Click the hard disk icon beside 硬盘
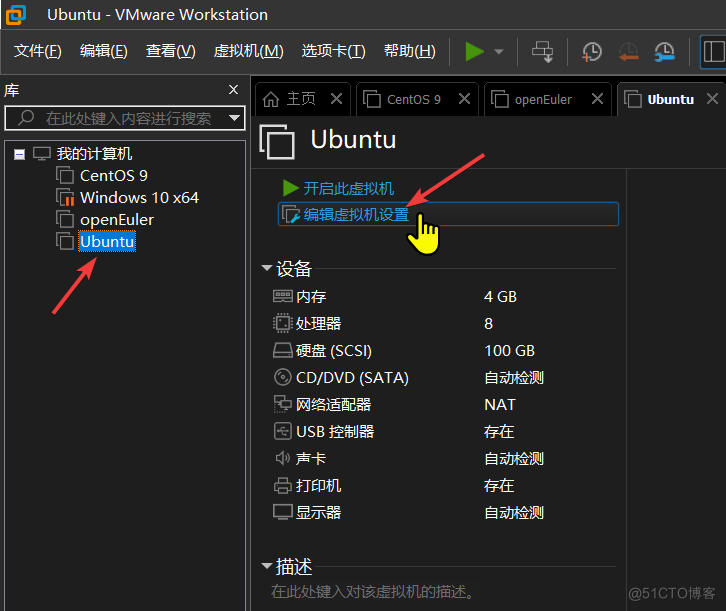Image resolution: width=726 pixels, height=611 pixels. click(x=282, y=350)
